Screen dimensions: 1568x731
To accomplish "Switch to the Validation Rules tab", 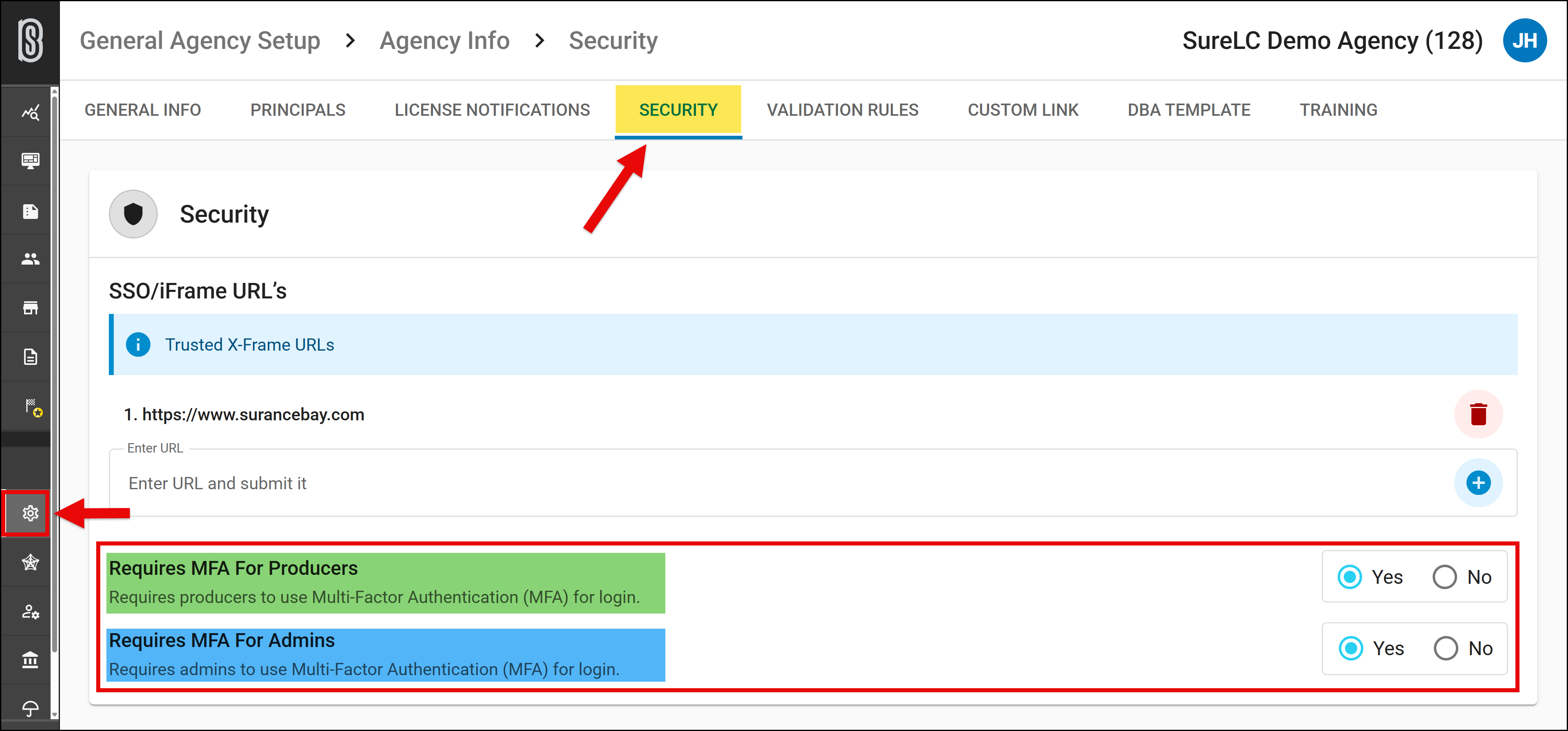I will coord(842,110).
